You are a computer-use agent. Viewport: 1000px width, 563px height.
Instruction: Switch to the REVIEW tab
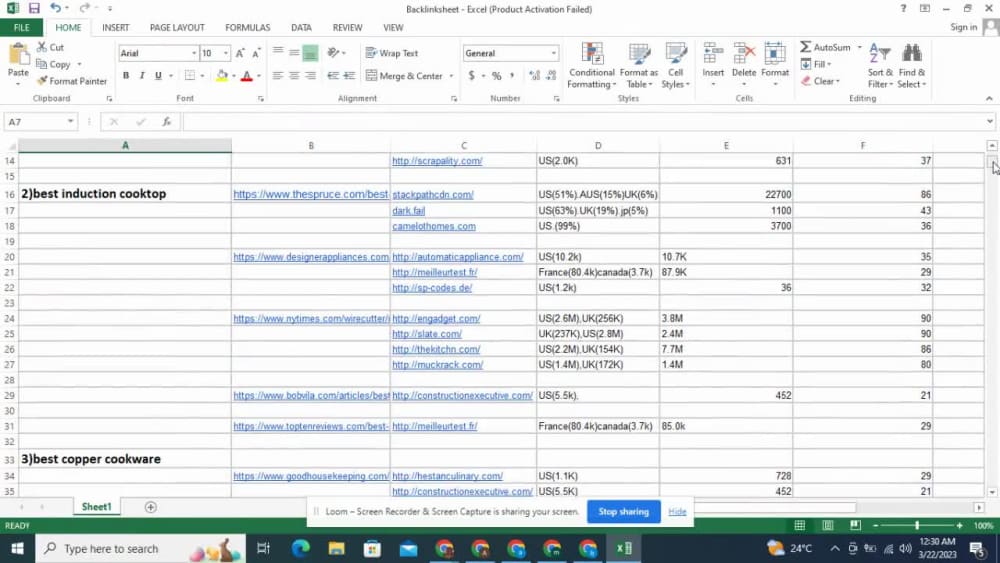coord(347,27)
